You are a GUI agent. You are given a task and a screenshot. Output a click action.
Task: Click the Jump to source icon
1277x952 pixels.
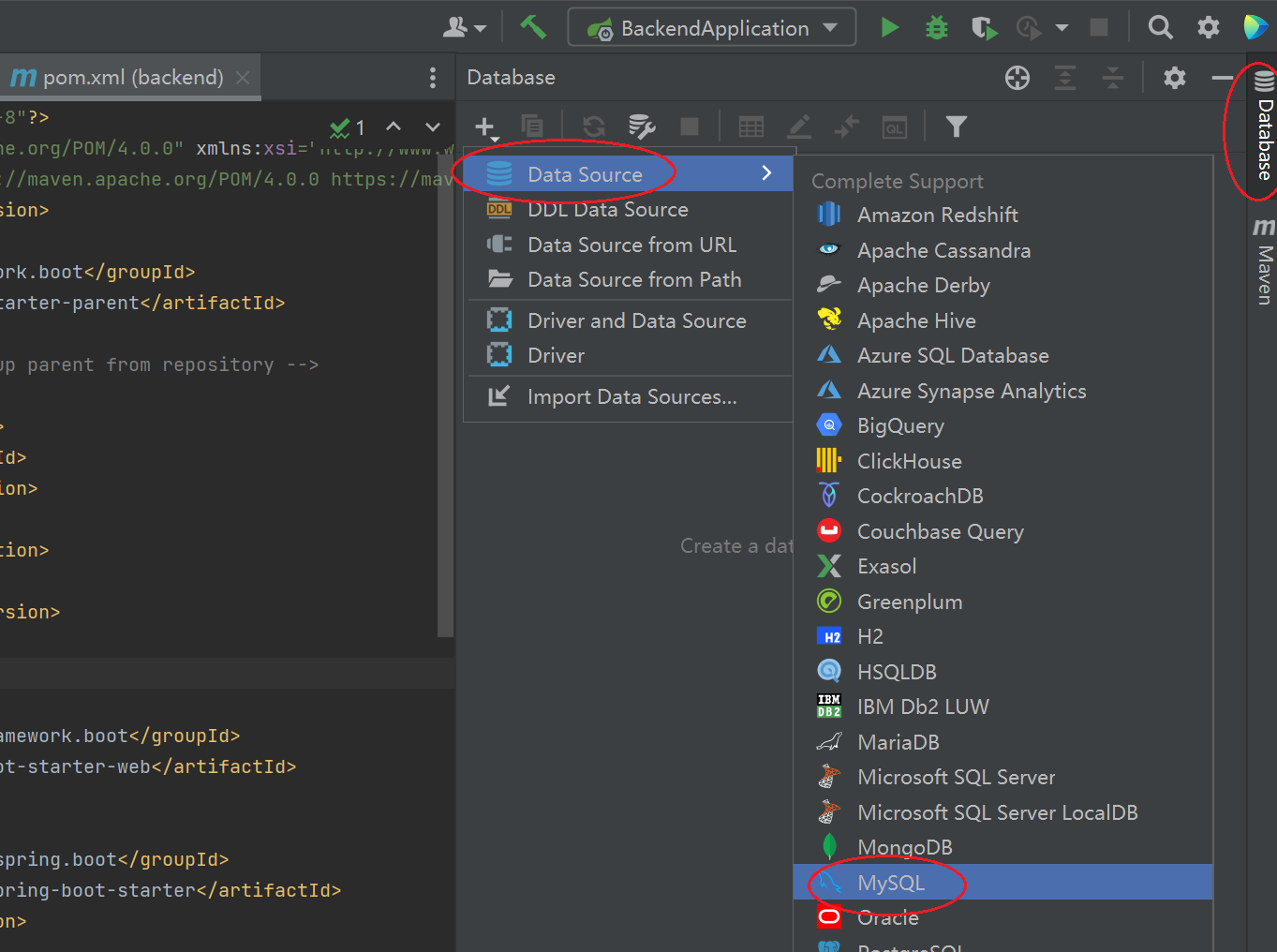click(x=847, y=126)
